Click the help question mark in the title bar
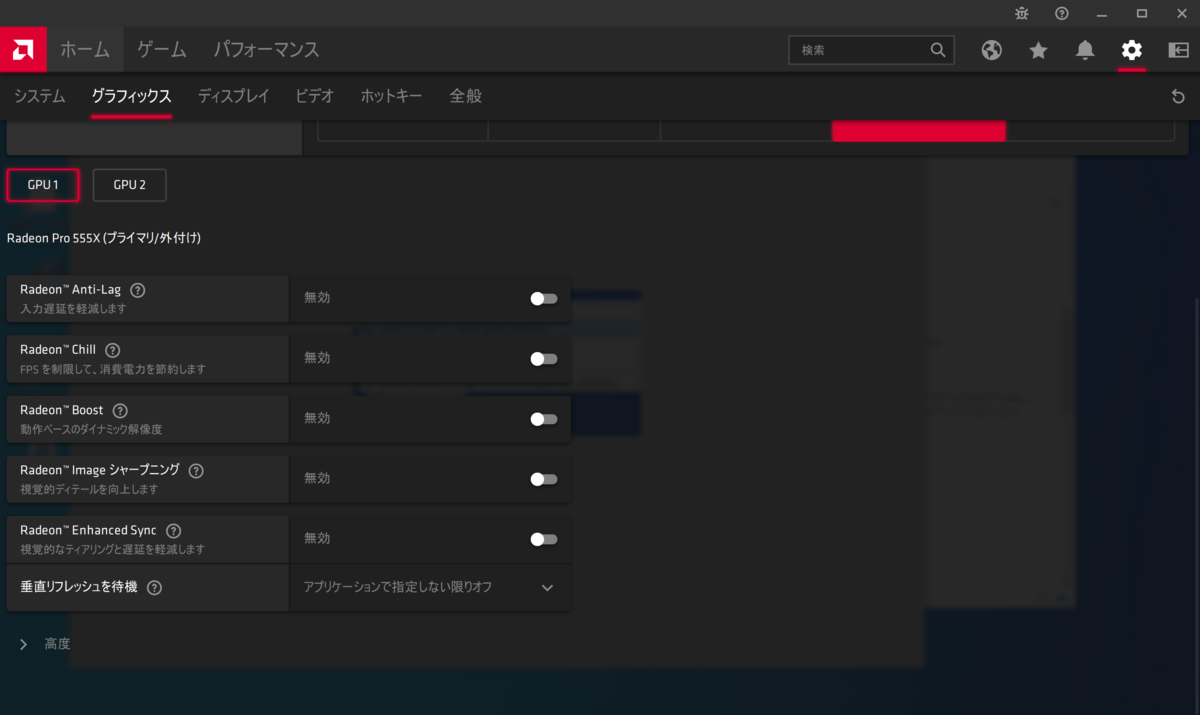 click(x=1061, y=14)
